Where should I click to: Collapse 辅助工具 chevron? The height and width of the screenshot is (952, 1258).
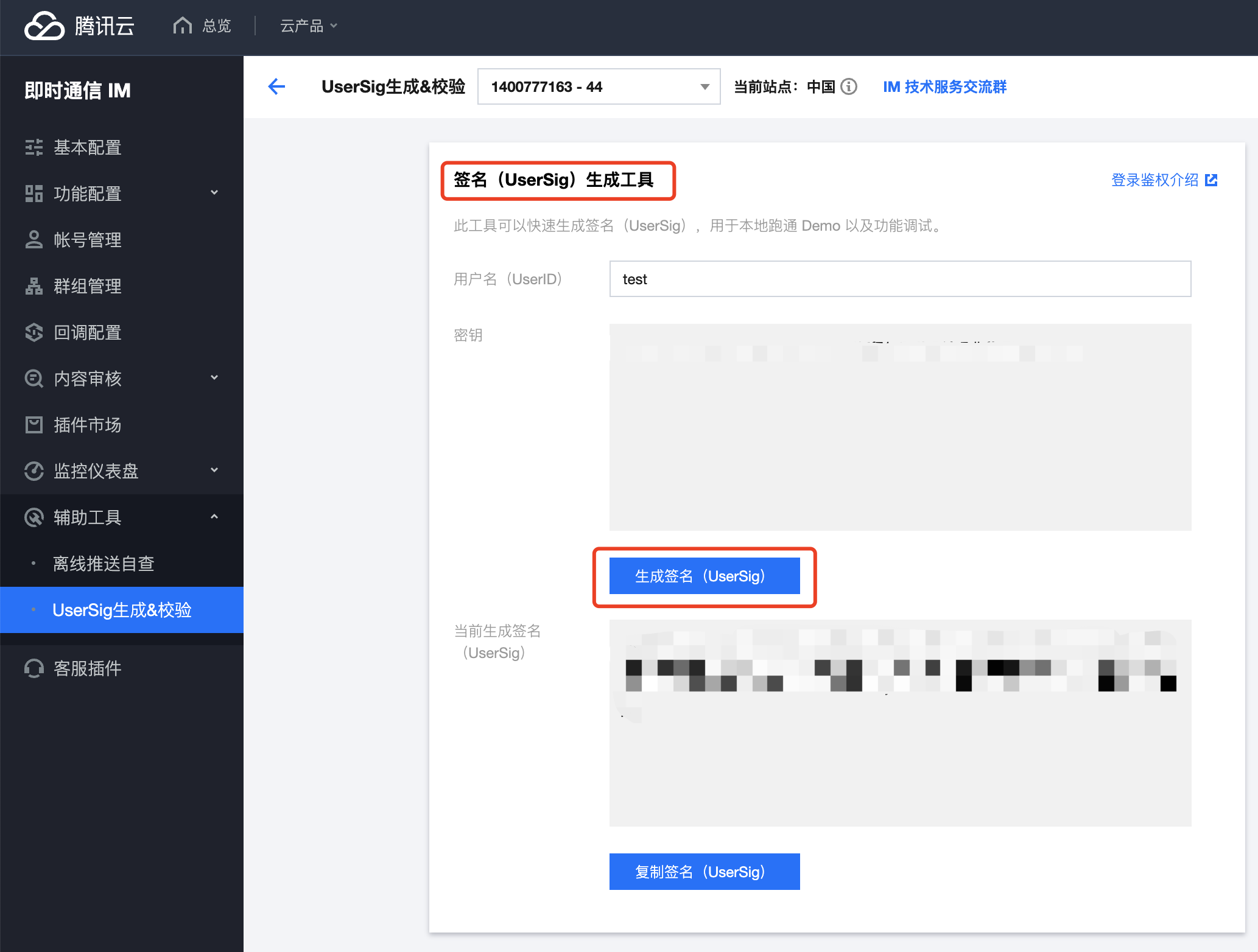click(214, 517)
